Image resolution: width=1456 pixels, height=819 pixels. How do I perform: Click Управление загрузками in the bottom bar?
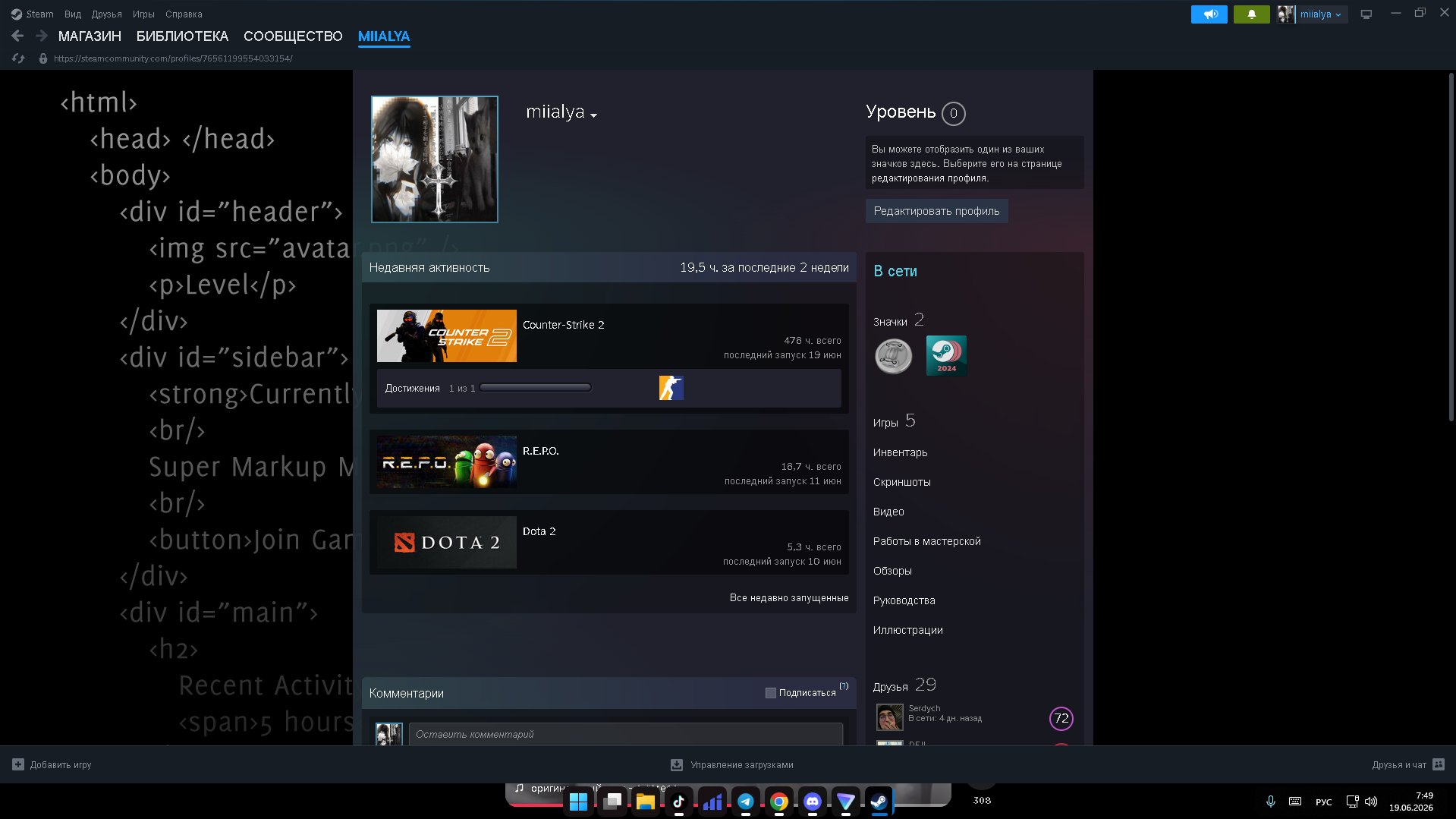741,764
